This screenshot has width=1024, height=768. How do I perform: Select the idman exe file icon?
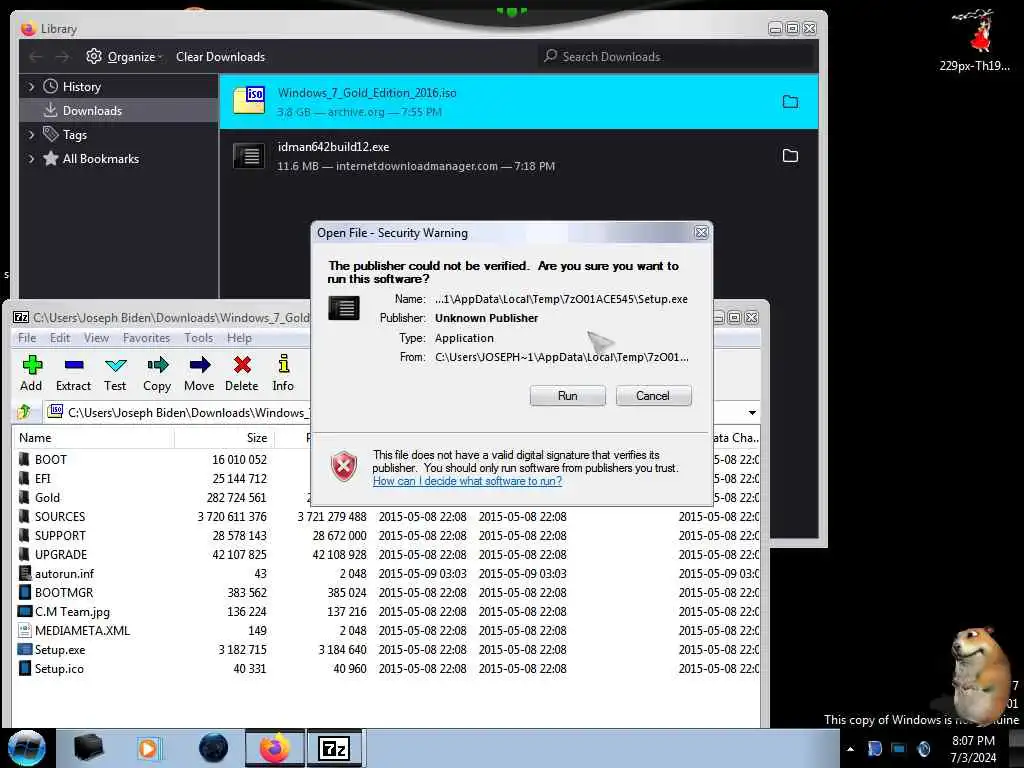point(249,156)
